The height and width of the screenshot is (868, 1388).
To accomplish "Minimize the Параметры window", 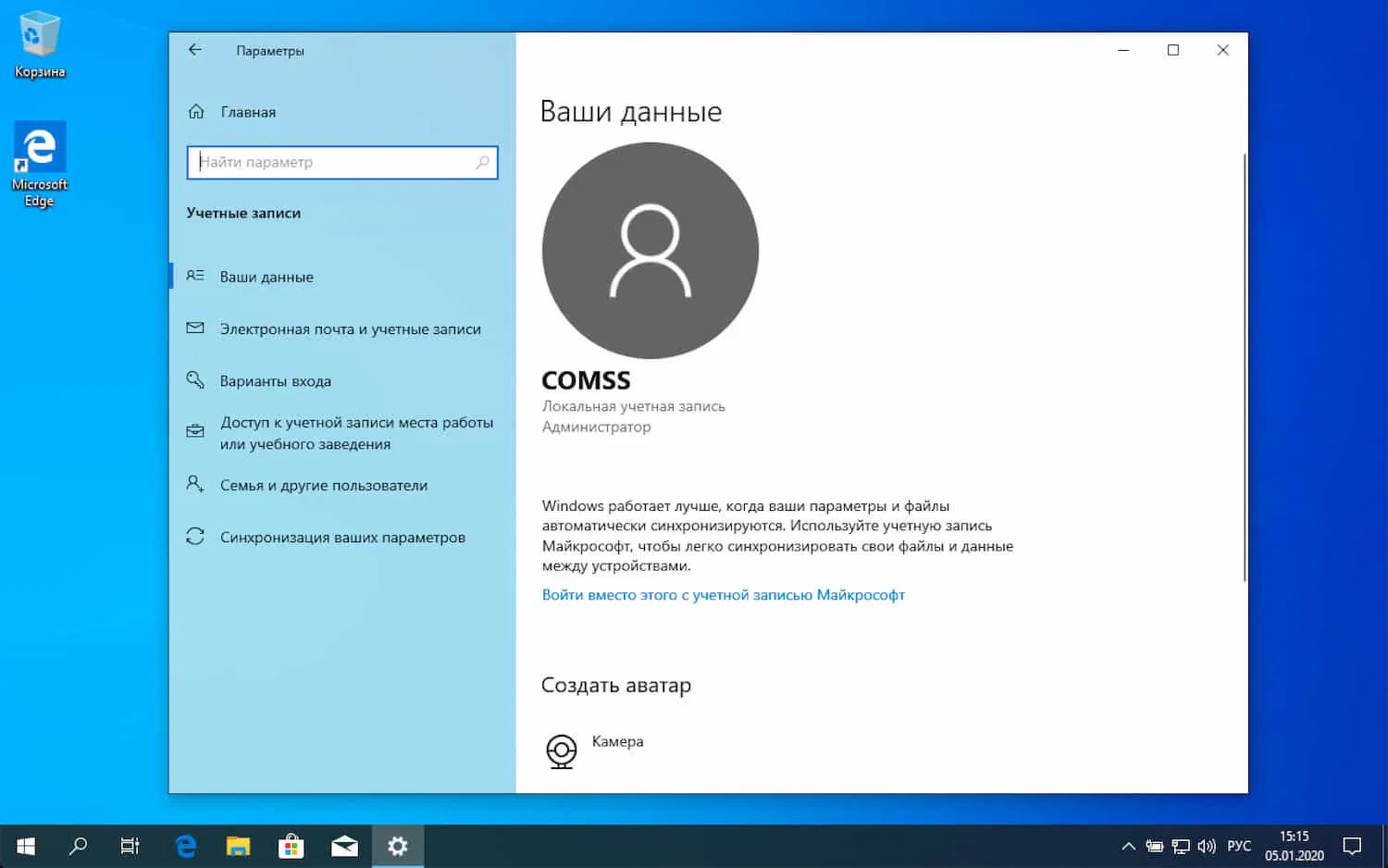I will tap(1123, 50).
